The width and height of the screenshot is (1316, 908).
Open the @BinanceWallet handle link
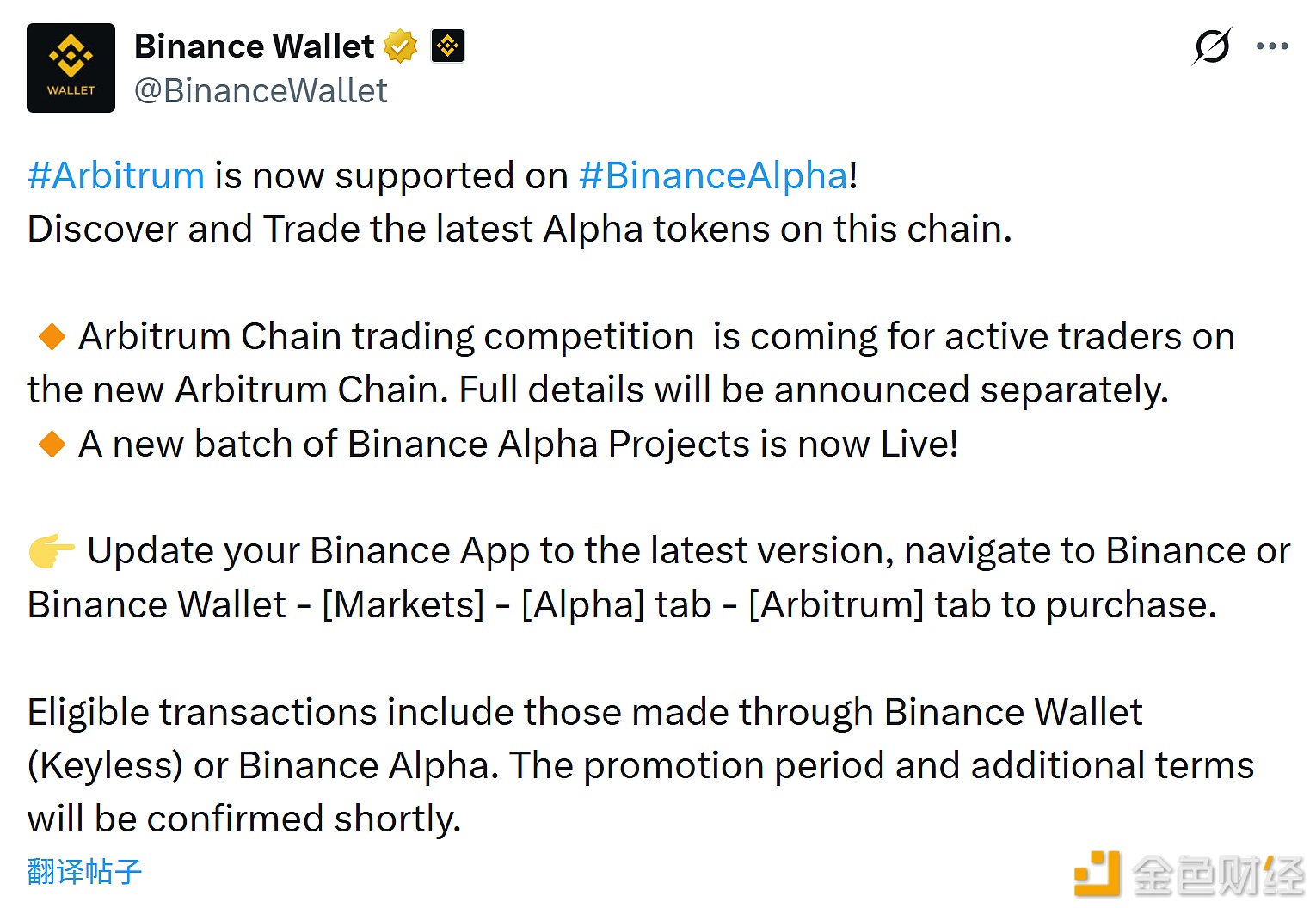(x=261, y=91)
